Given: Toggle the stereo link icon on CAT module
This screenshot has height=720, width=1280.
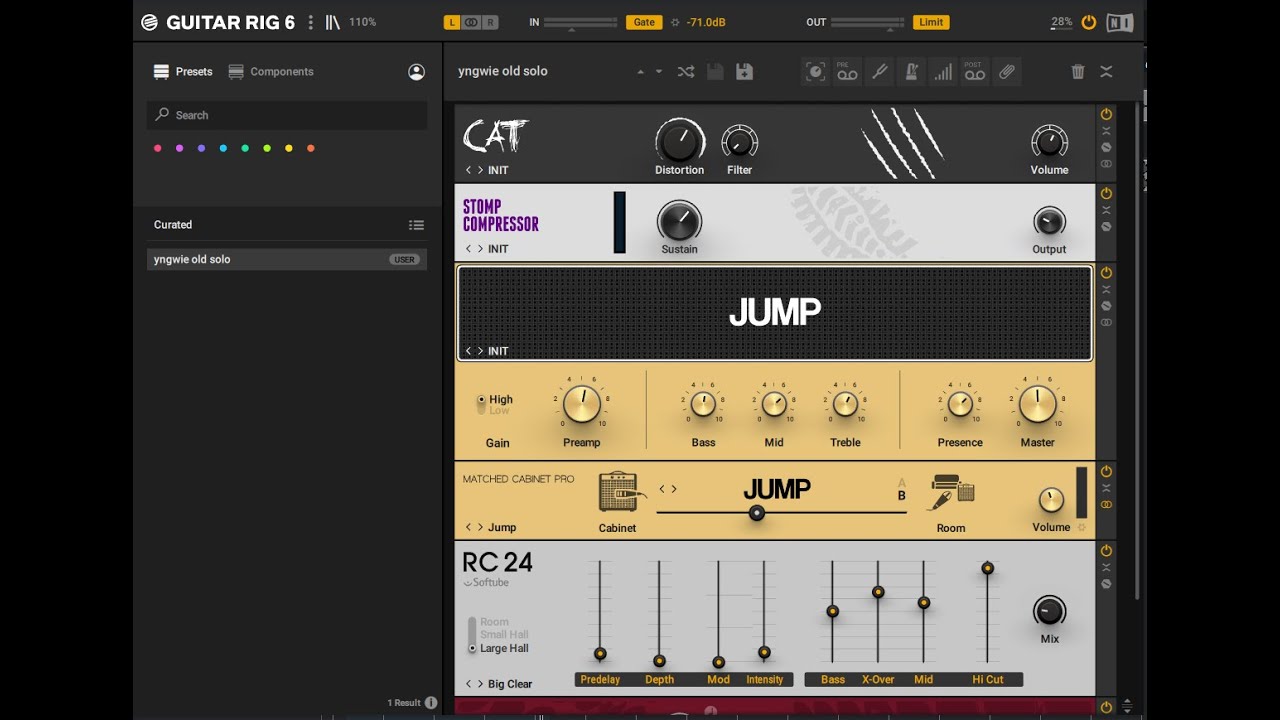Looking at the screenshot, I should point(1106,164).
